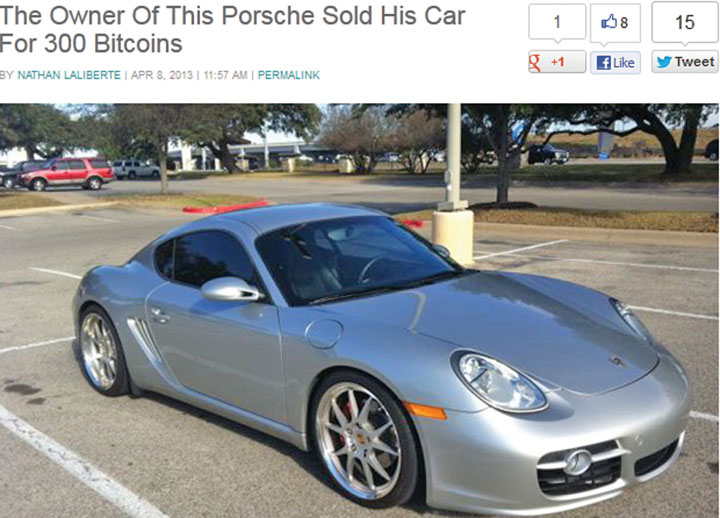
Task: Open the Permalink link
Action: click(x=289, y=75)
